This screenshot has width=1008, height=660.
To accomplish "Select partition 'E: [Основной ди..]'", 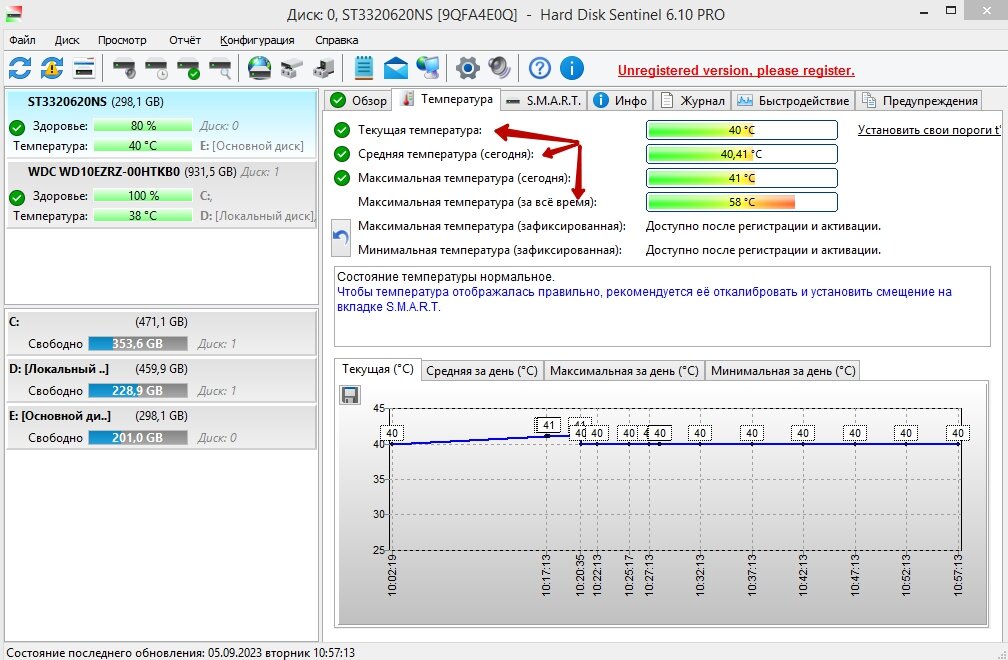I will pos(161,427).
